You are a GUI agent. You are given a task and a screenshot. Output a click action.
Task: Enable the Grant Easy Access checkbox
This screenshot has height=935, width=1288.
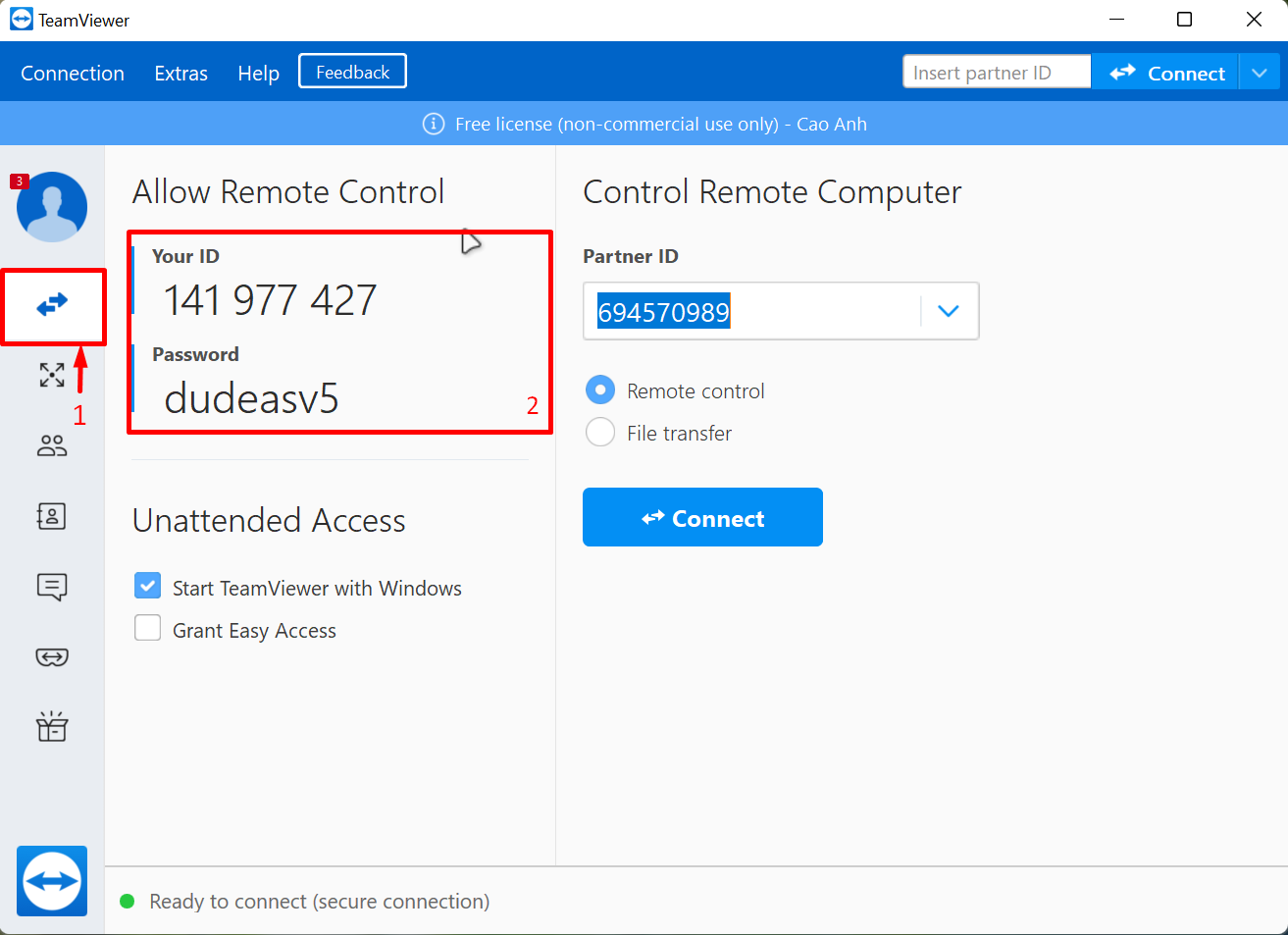tap(147, 629)
